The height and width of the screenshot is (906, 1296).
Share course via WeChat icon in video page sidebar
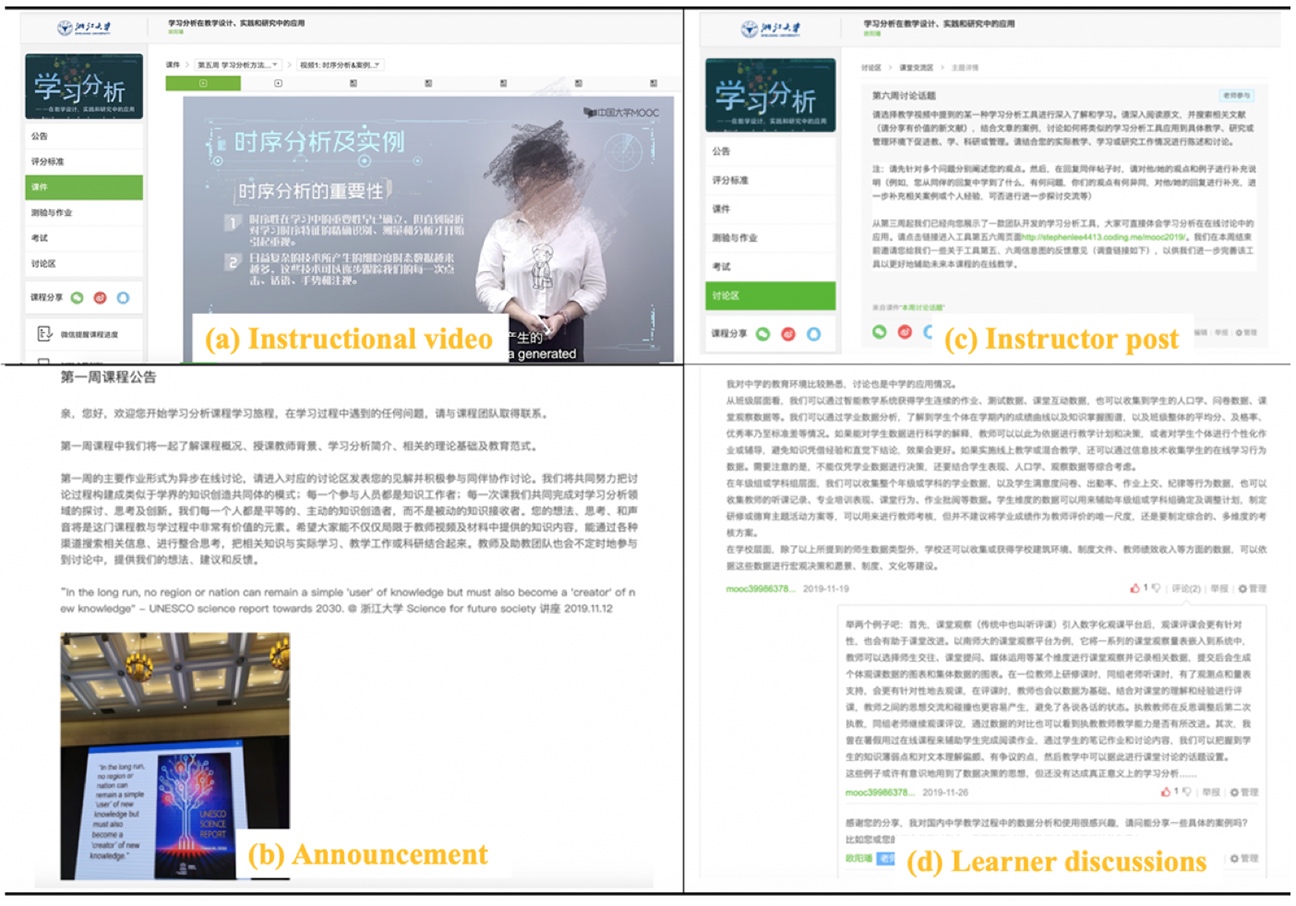point(76,297)
